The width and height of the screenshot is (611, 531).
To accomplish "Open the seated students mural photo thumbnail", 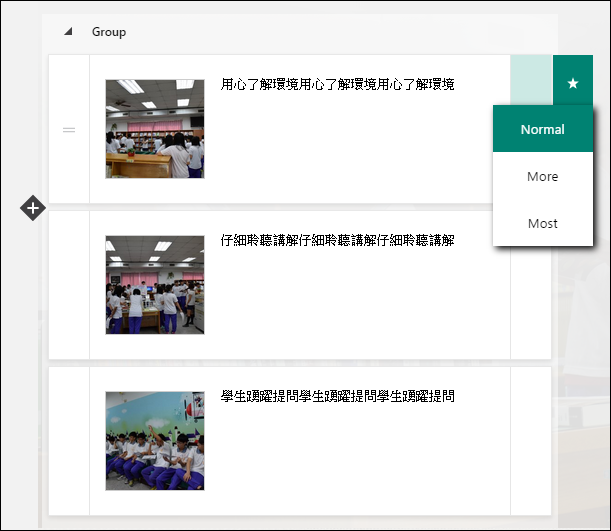I will pos(155,441).
